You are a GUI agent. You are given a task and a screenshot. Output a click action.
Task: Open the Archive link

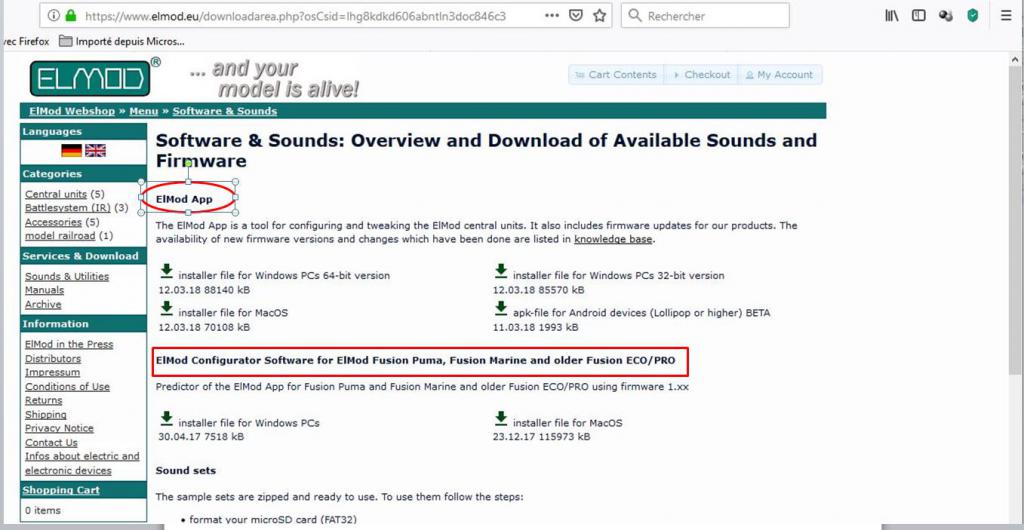tap(43, 305)
